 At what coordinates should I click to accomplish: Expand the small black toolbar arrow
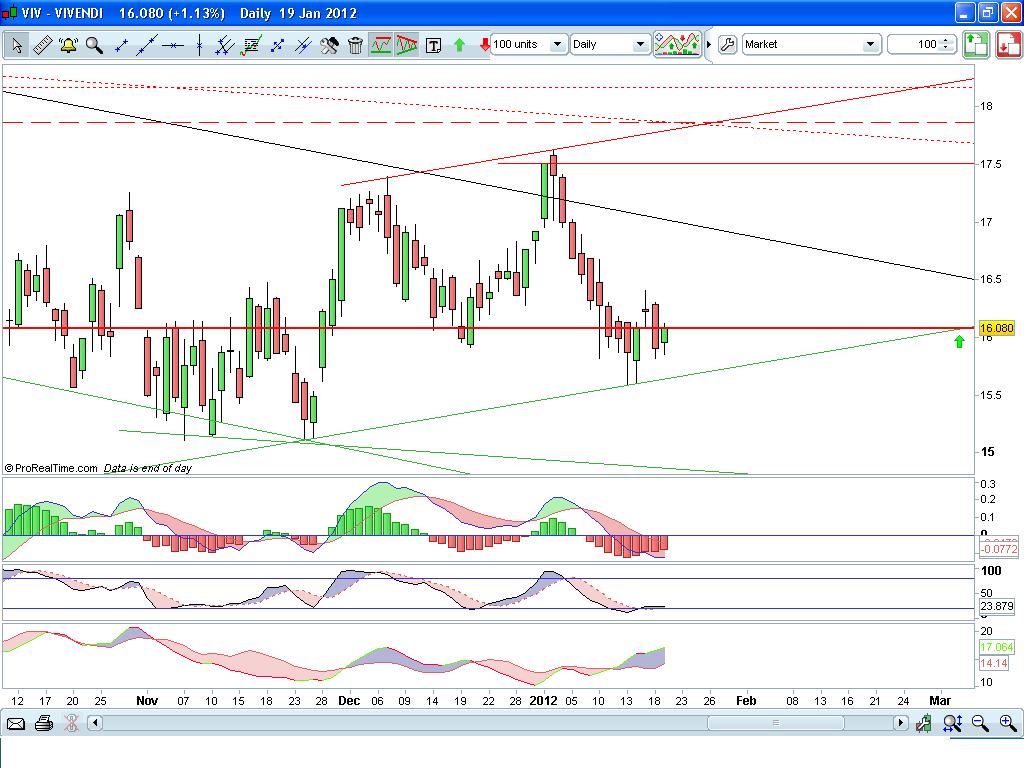(x=709, y=44)
